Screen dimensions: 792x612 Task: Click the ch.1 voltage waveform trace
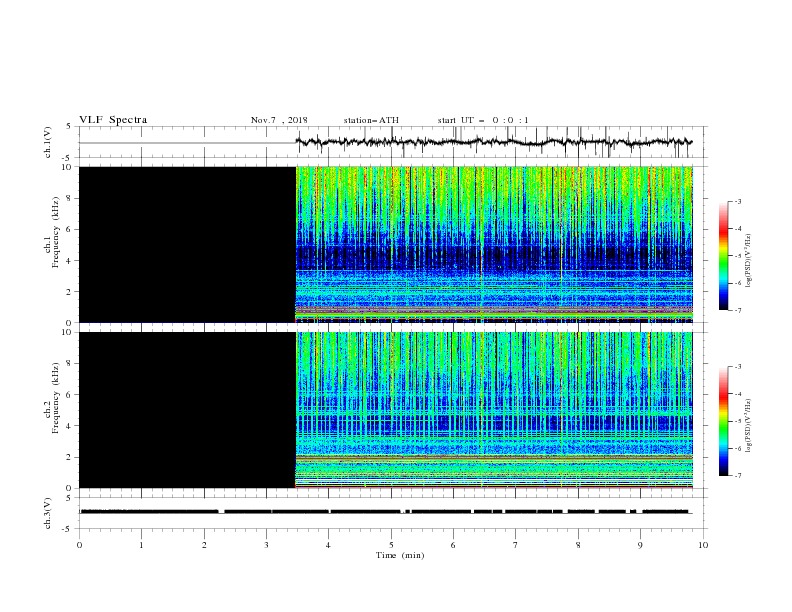tap(494, 142)
